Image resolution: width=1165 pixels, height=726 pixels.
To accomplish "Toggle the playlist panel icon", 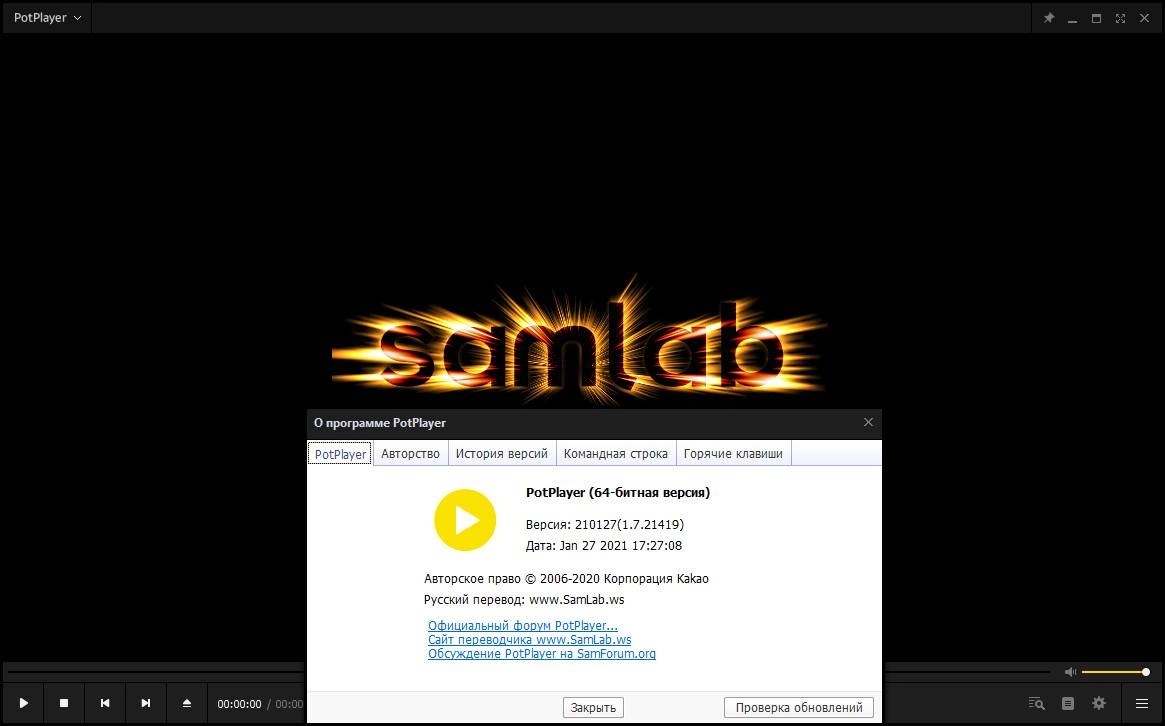I will coord(1068,703).
